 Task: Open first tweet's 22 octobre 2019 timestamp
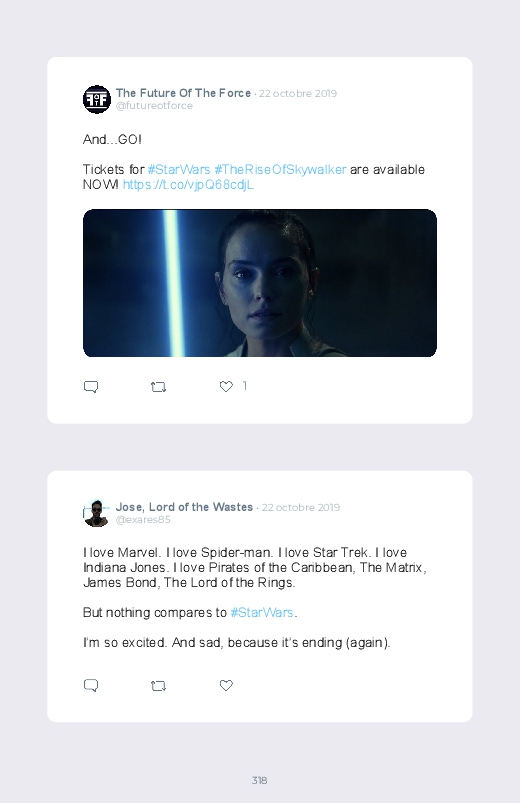point(298,93)
